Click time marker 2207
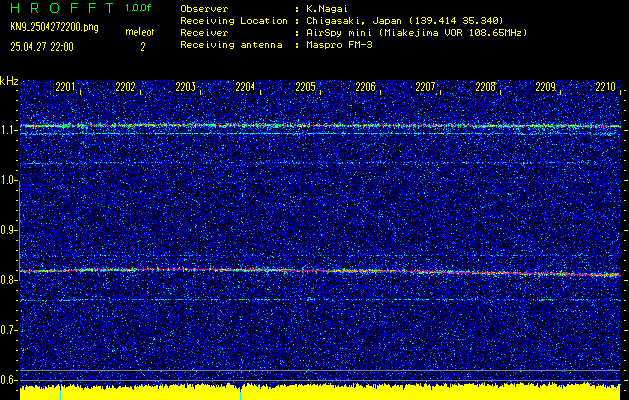 [425, 87]
